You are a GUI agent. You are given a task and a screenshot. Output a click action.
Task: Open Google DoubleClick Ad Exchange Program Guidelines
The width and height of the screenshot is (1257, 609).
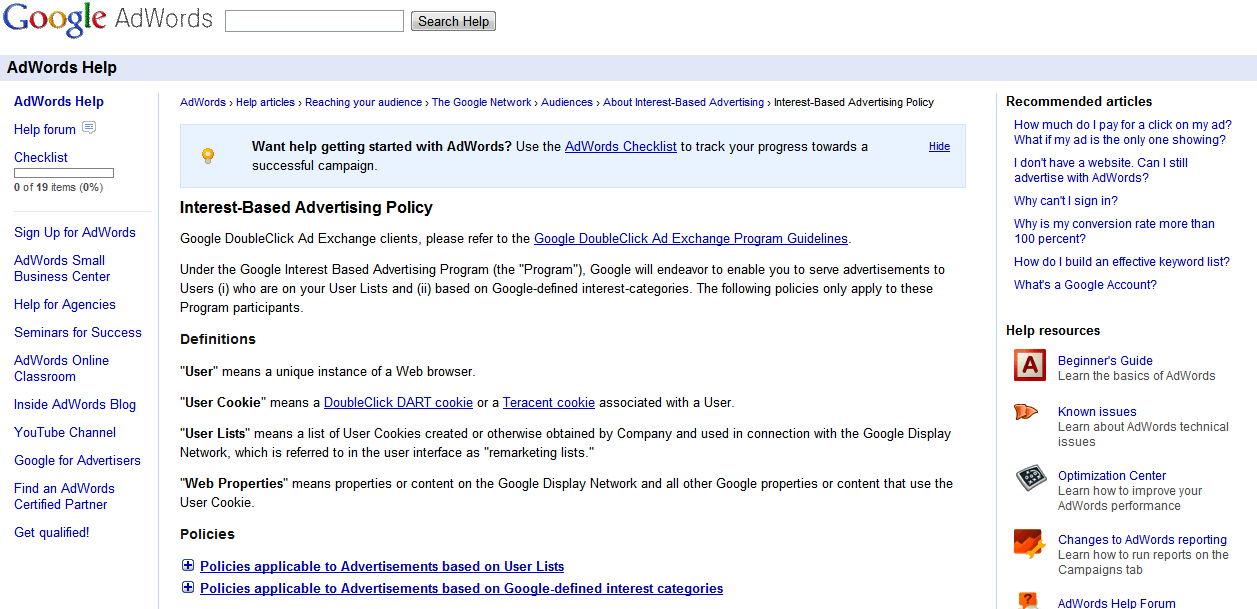[691, 238]
